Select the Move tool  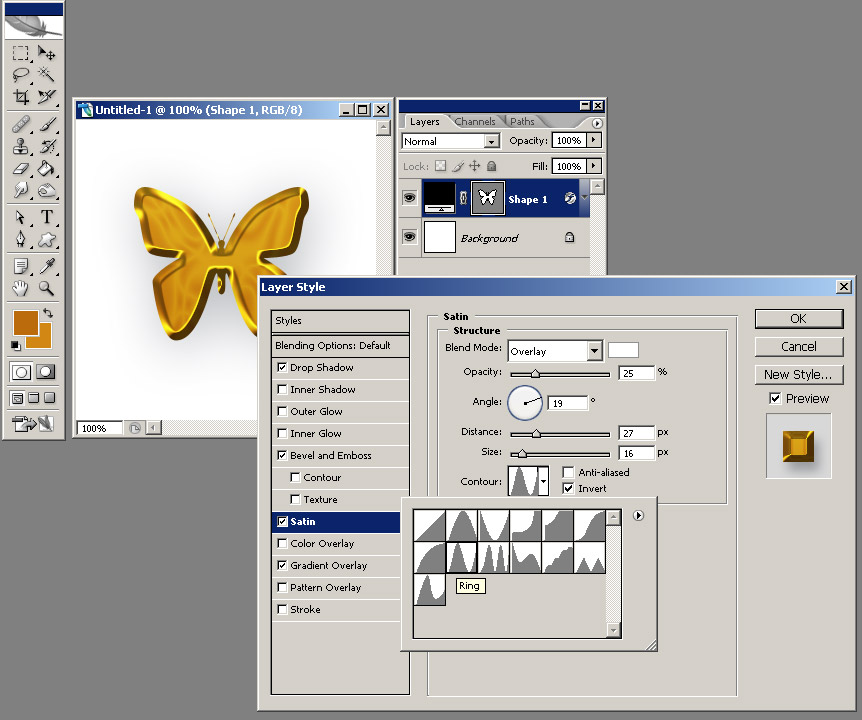(x=46, y=53)
